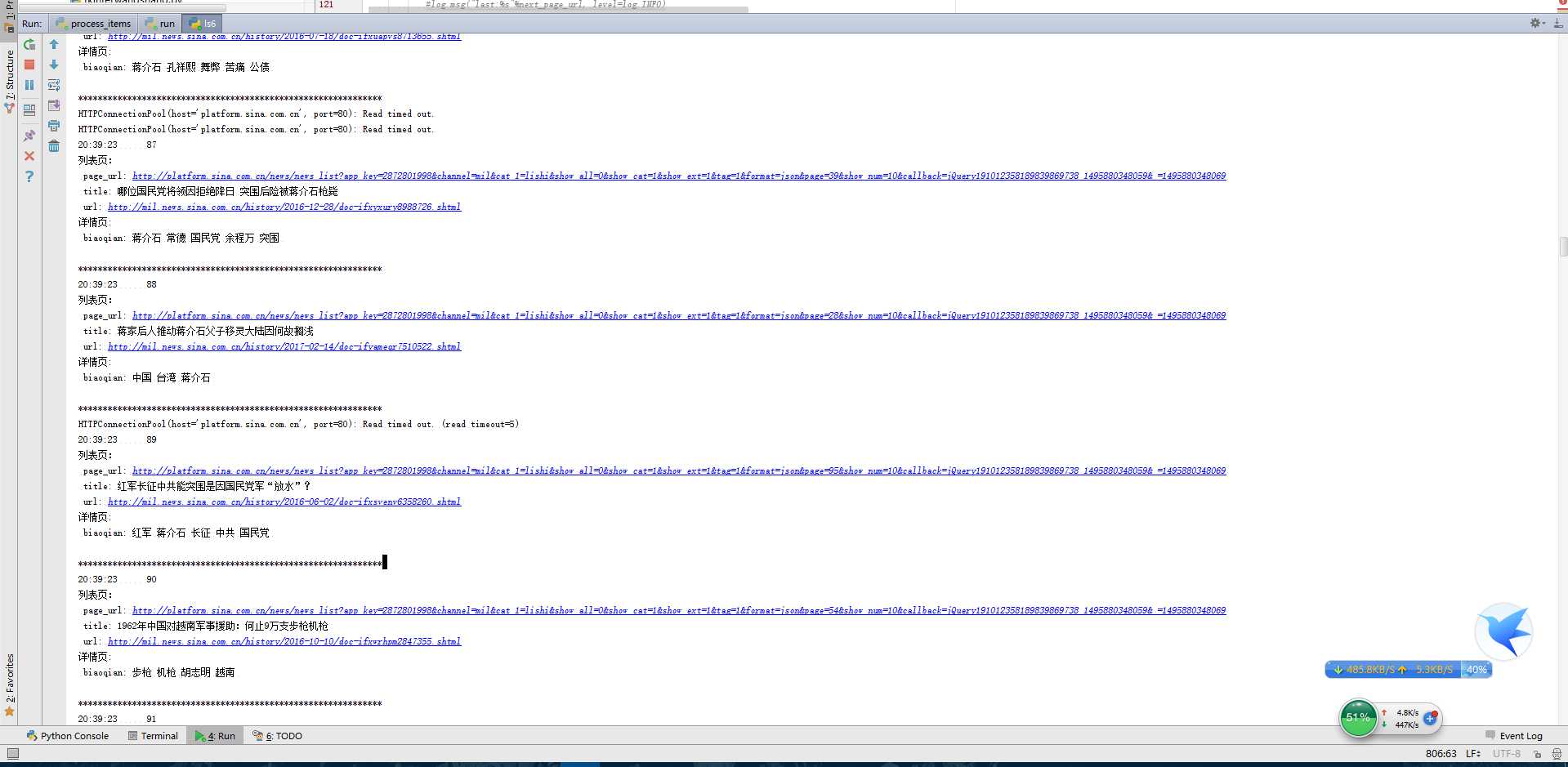Click the editor horizontal scrollbar

559,10
